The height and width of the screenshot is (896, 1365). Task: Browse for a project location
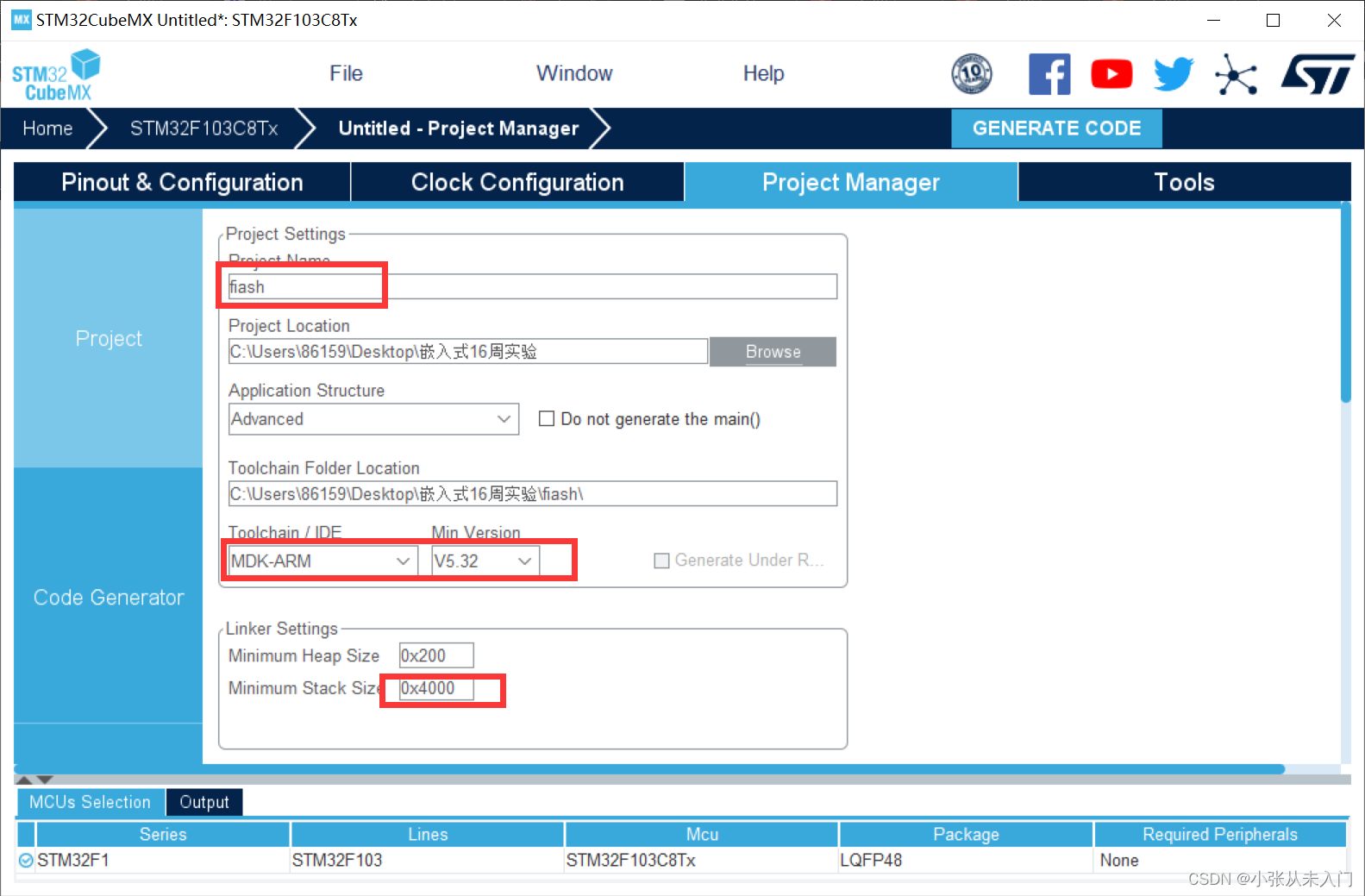click(773, 352)
